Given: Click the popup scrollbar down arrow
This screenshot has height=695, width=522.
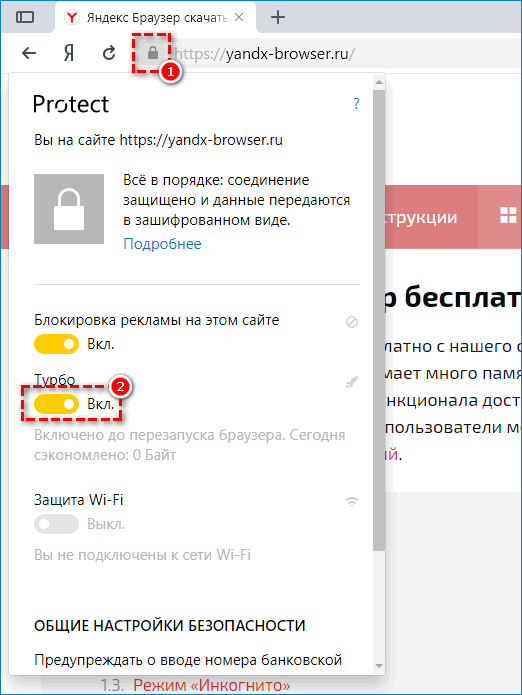Looking at the screenshot, I should [379, 666].
